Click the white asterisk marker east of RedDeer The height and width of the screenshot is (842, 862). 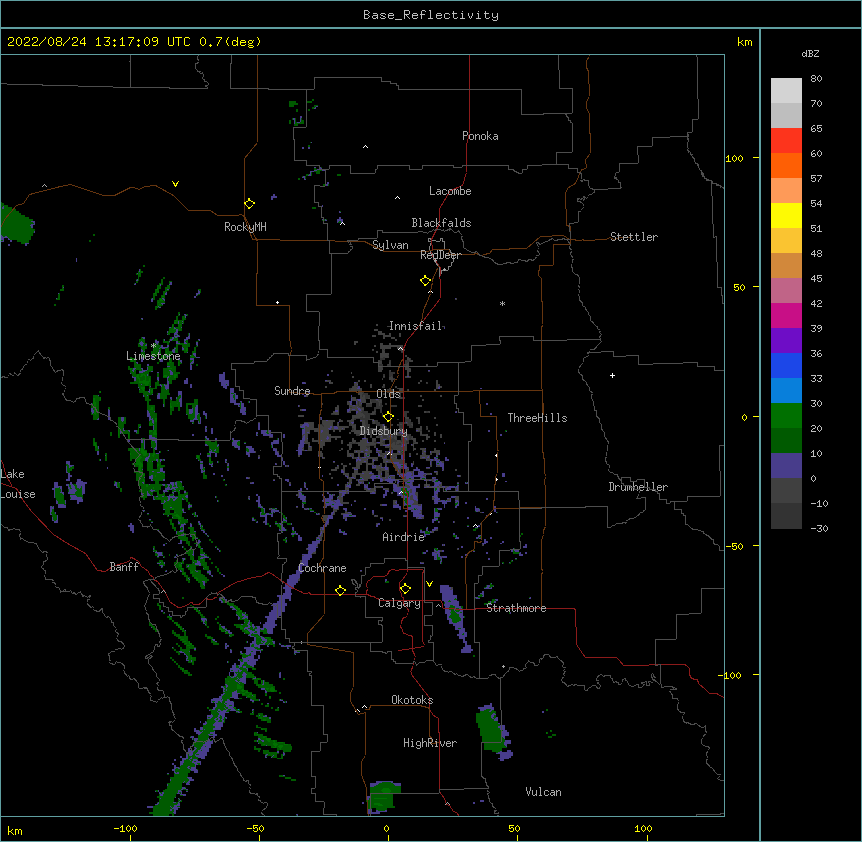pos(502,303)
